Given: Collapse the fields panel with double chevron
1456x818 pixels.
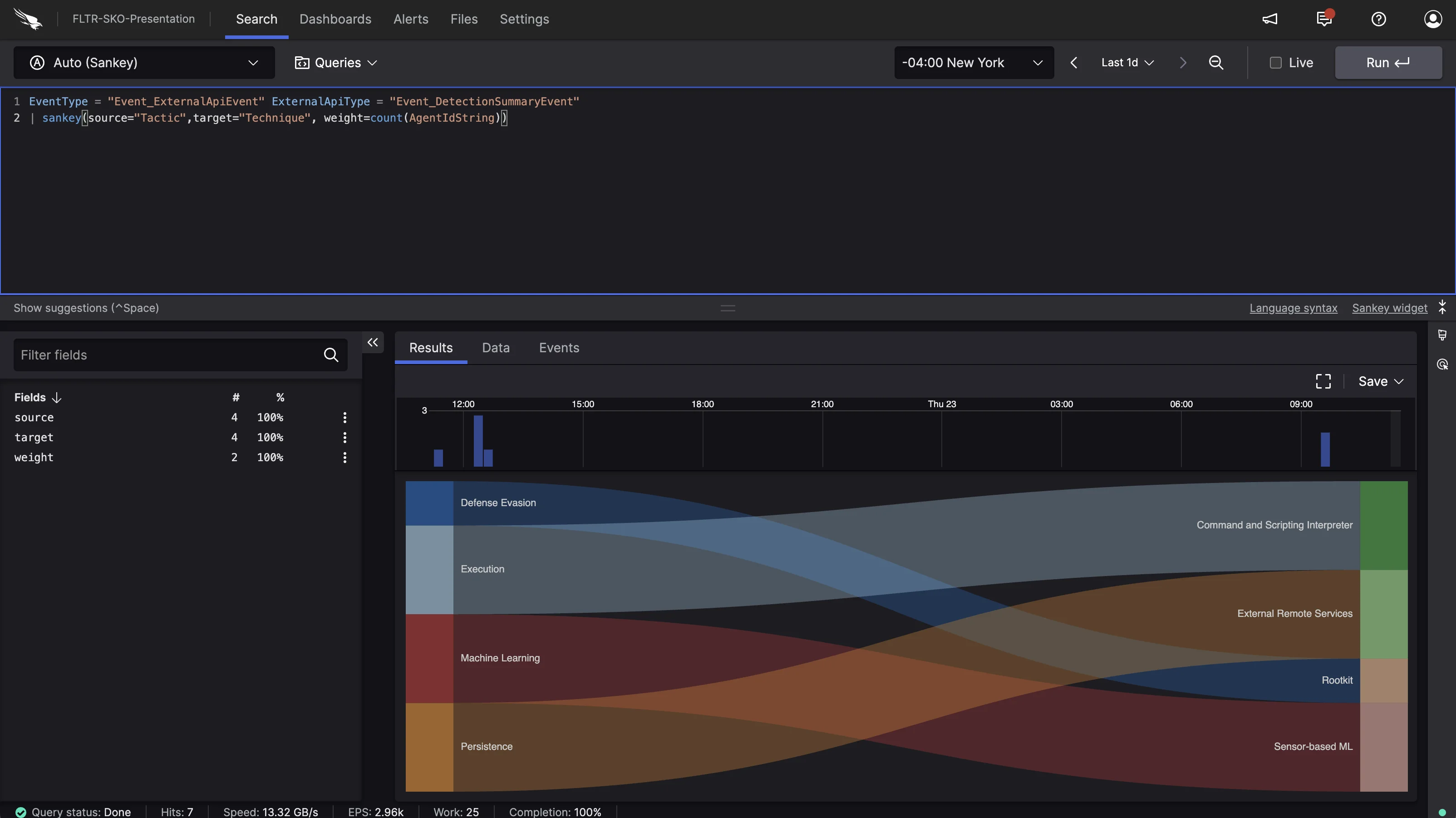Looking at the screenshot, I should pyautogui.click(x=373, y=343).
